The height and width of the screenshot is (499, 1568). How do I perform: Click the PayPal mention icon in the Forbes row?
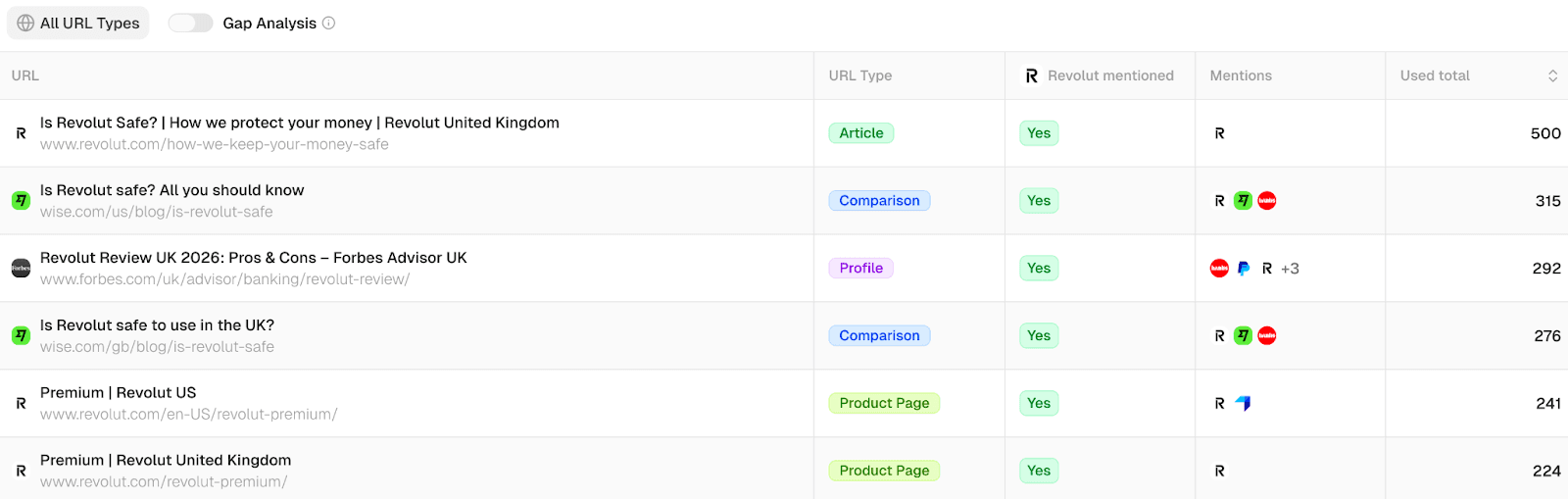click(1243, 269)
